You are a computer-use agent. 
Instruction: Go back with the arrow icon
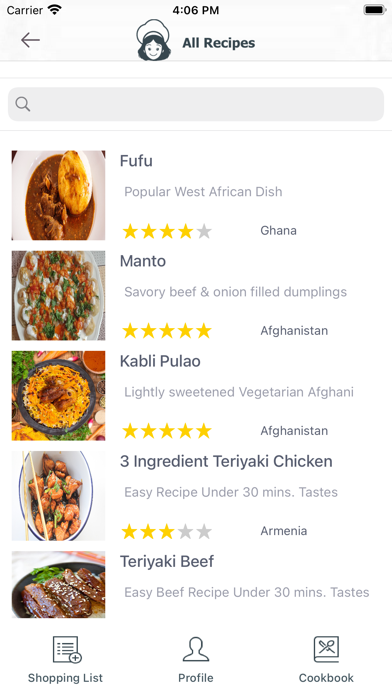[30, 40]
